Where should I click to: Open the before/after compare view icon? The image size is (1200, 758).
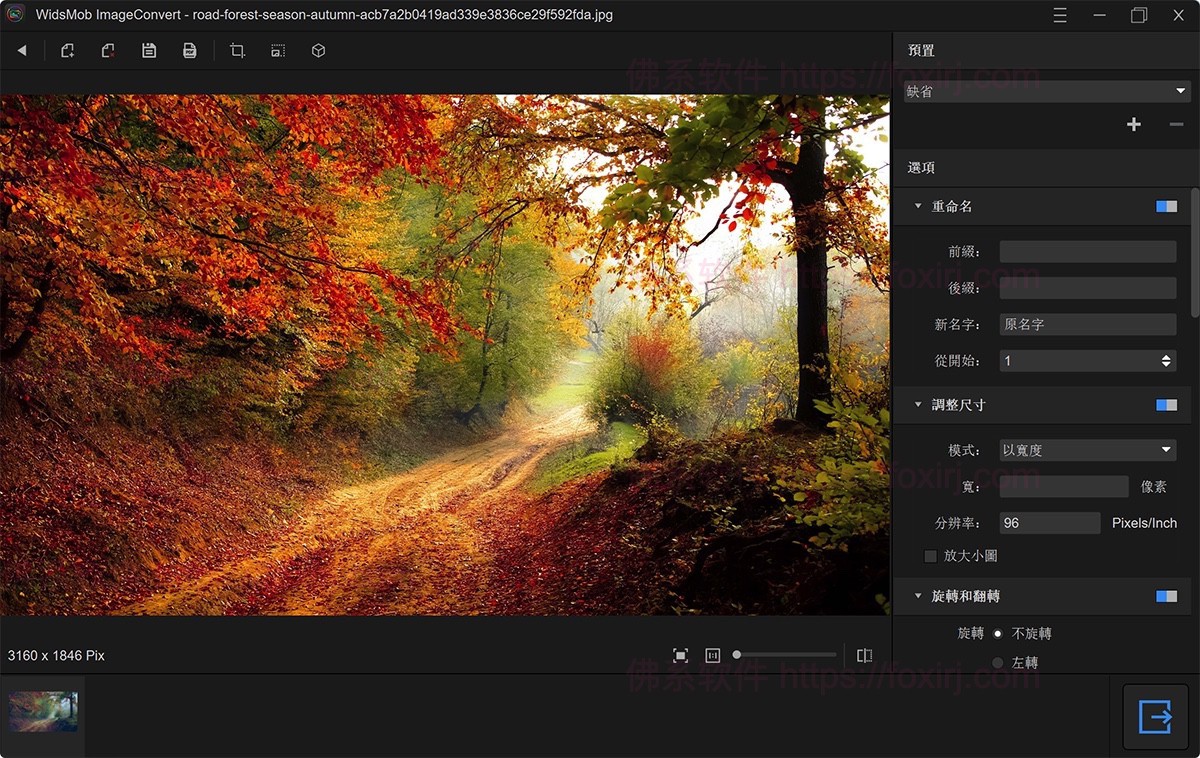[x=864, y=656]
